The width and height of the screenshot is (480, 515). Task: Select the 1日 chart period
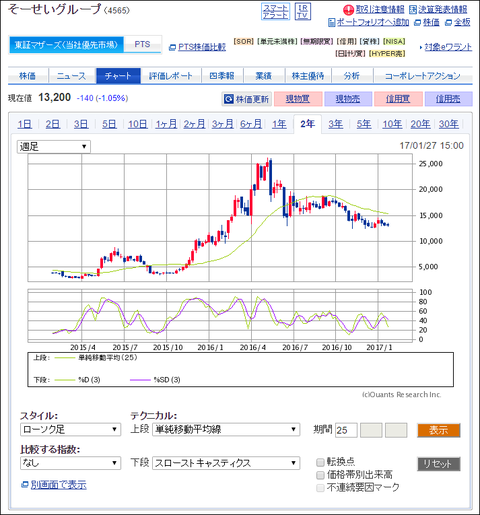pyautogui.click(x=25, y=124)
